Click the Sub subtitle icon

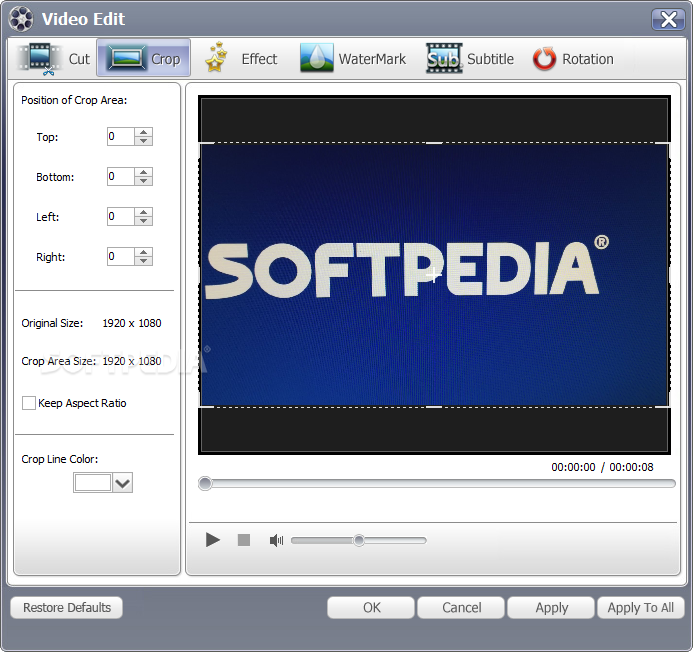tap(444, 58)
